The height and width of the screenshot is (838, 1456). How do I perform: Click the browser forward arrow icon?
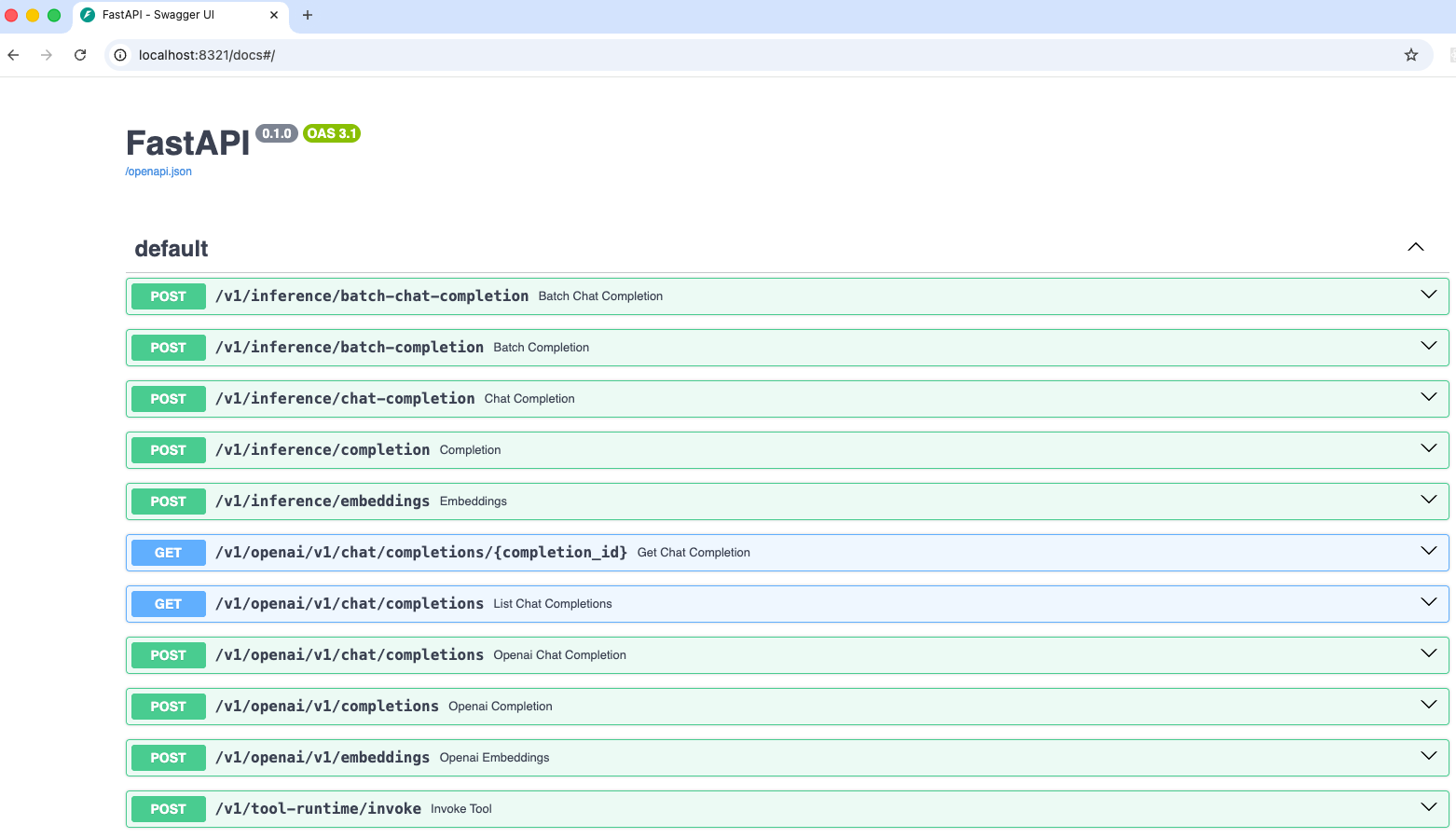pyautogui.click(x=47, y=55)
